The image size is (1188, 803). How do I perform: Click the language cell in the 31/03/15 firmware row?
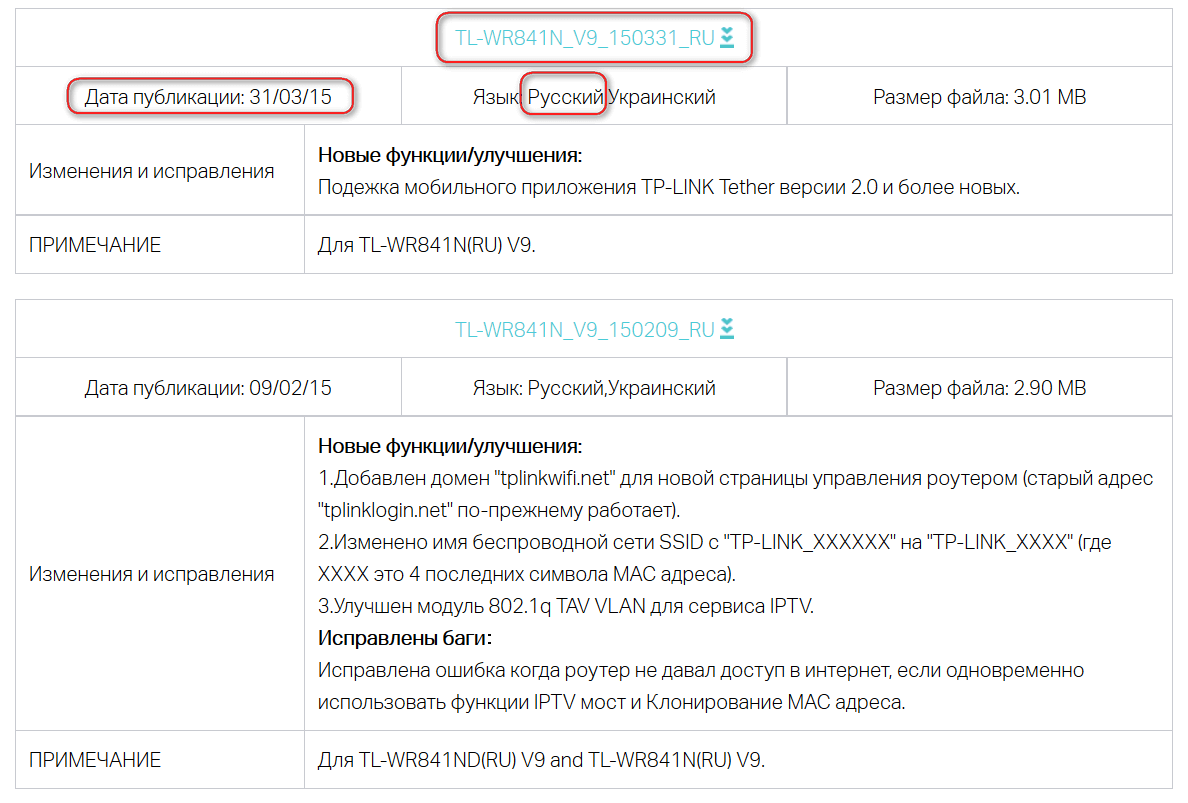click(x=594, y=97)
